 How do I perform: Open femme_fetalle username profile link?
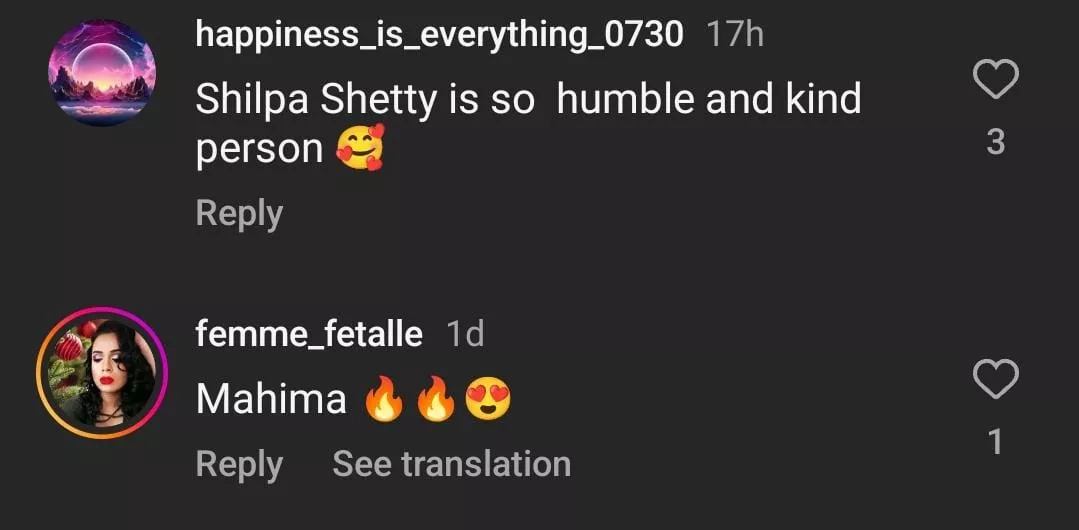(x=309, y=334)
